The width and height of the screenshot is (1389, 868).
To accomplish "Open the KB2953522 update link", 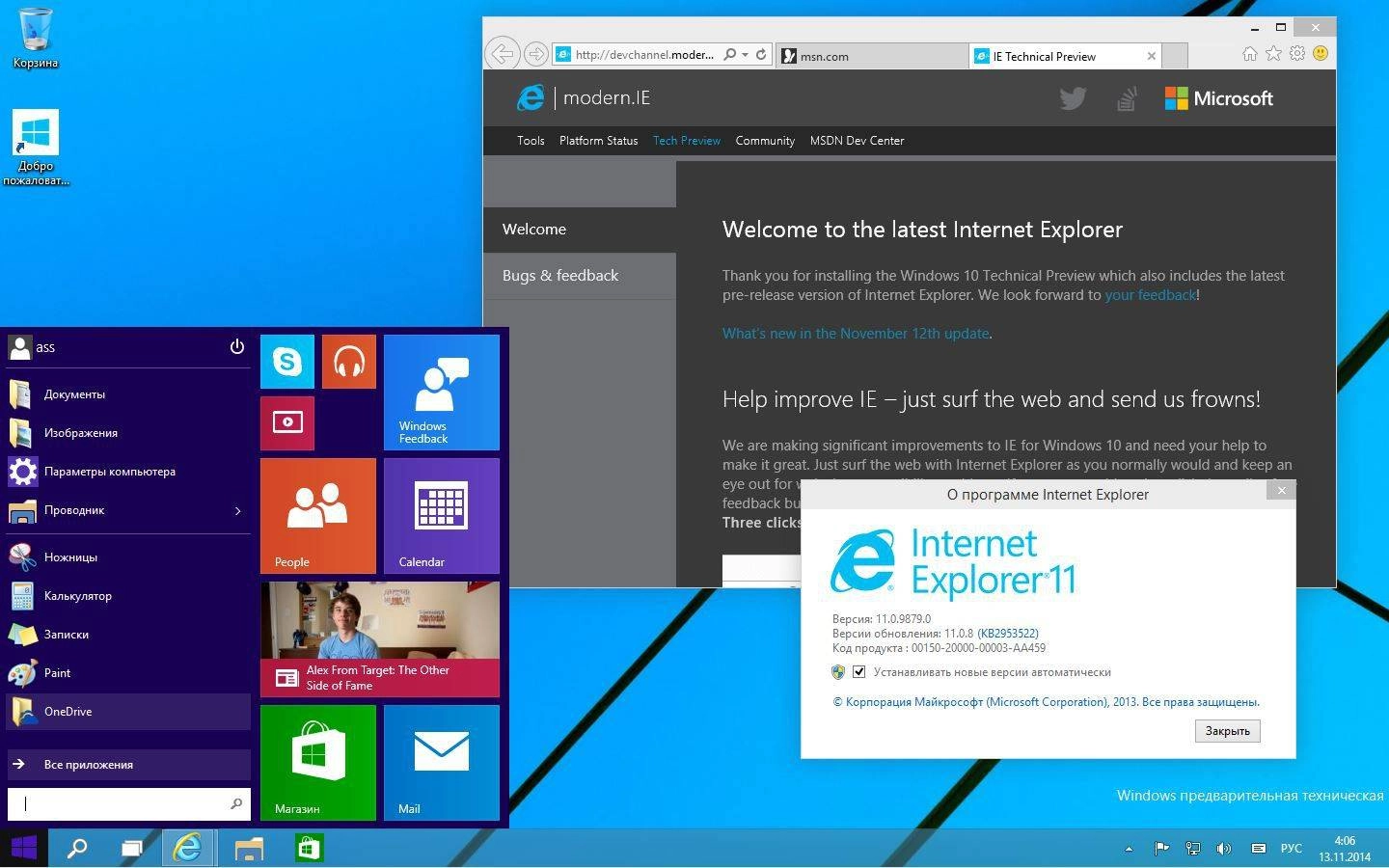I will click(x=1008, y=634).
